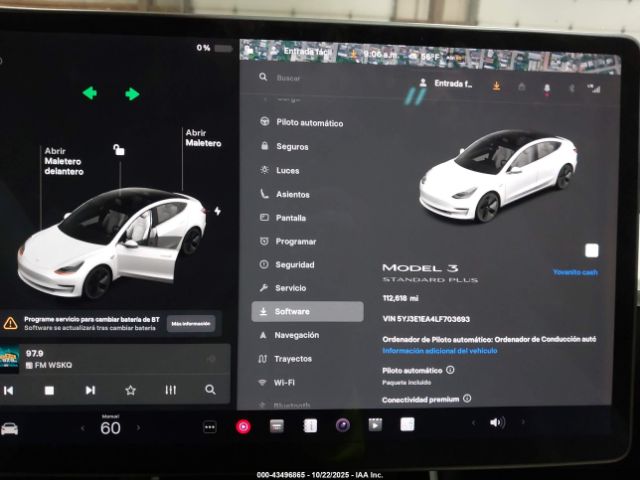The width and height of the screenshot is (640, 480).
Task: Skip to next radio station
Action: pos(90,390)
